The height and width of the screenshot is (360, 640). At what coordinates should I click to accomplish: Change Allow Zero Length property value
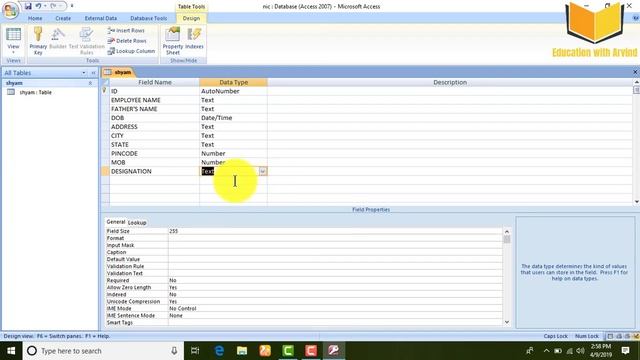click(x=335, y=287)
